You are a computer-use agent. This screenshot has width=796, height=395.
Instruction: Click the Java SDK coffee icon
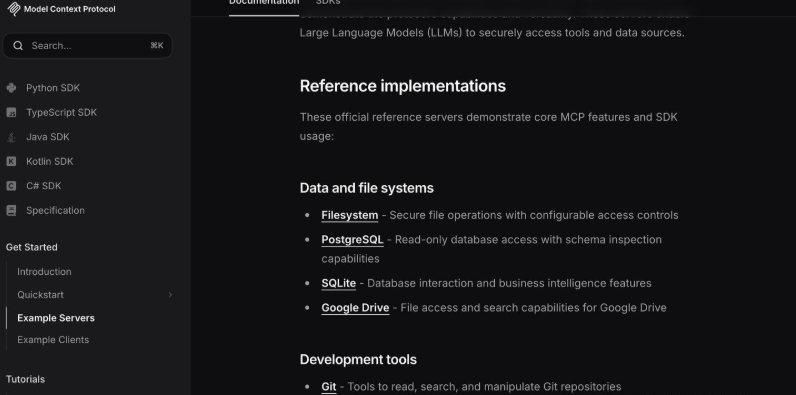click(x=11, y=137)
